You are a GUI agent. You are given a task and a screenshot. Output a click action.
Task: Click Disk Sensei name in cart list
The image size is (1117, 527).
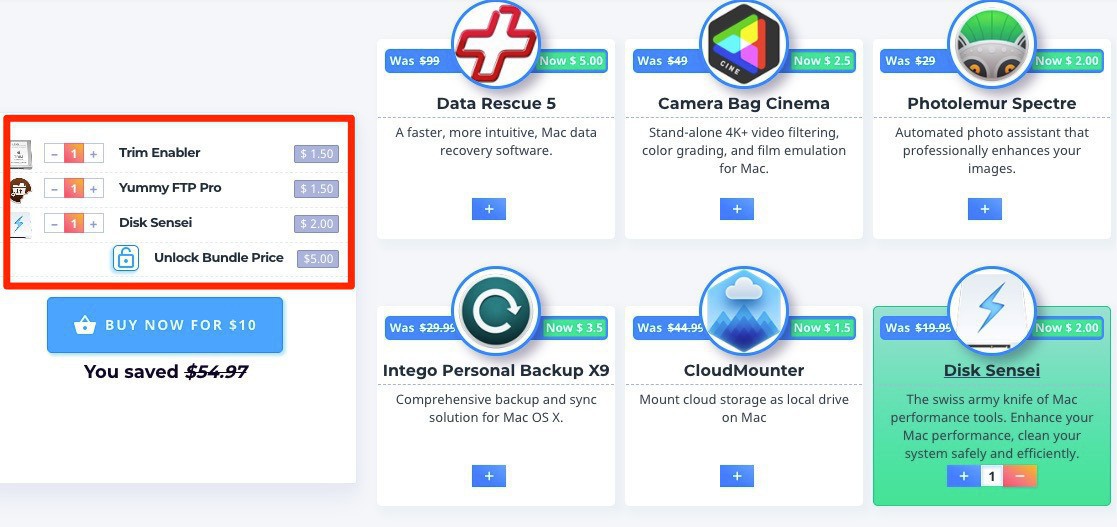point(155,223)
